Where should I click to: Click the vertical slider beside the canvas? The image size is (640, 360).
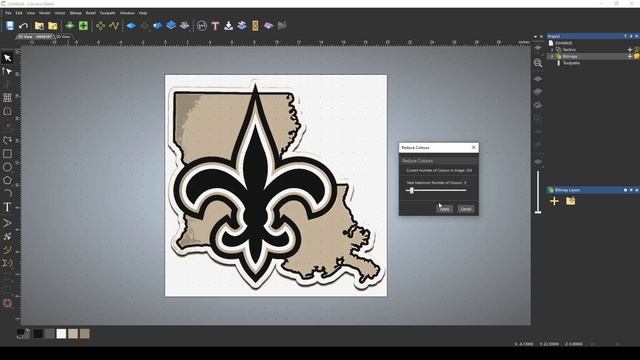[538, 192]
